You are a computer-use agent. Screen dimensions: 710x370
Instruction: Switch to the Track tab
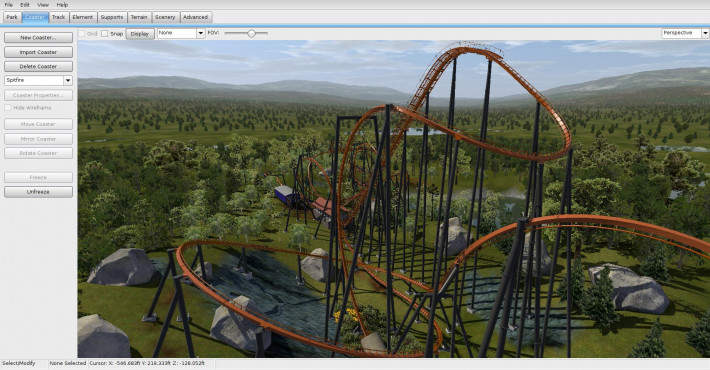point(58,17)
